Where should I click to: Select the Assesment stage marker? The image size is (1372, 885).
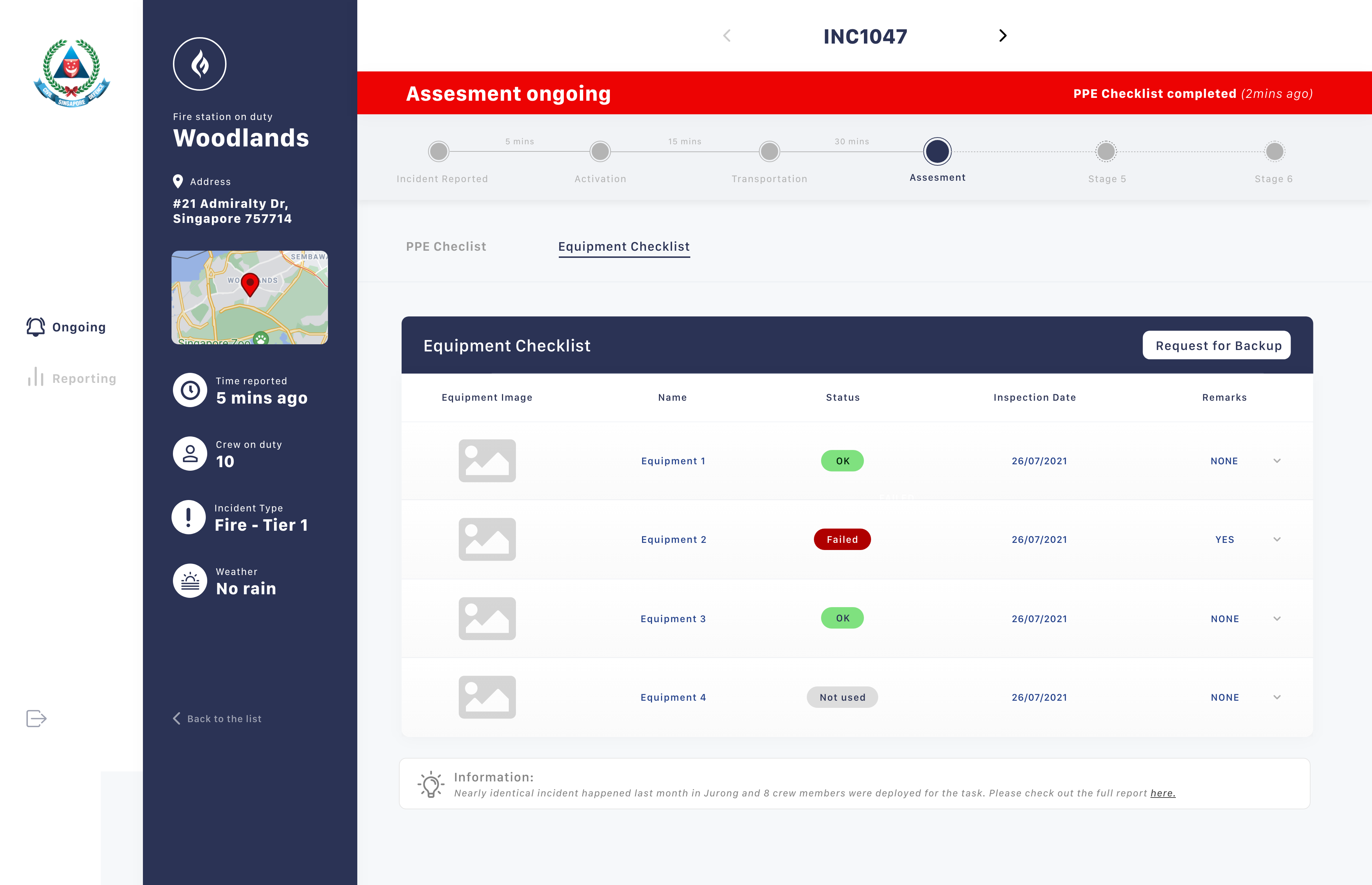coord(938,152)
